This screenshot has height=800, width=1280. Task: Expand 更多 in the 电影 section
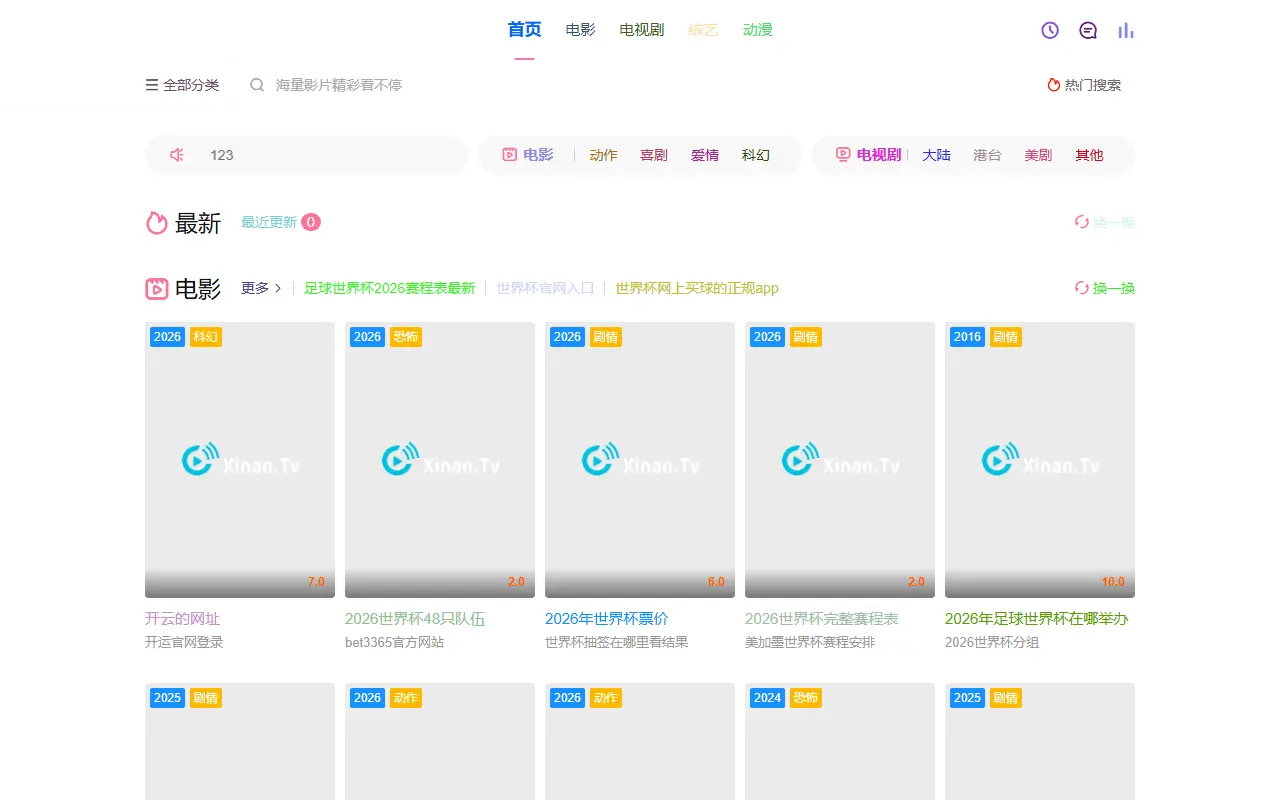(261, 288)
